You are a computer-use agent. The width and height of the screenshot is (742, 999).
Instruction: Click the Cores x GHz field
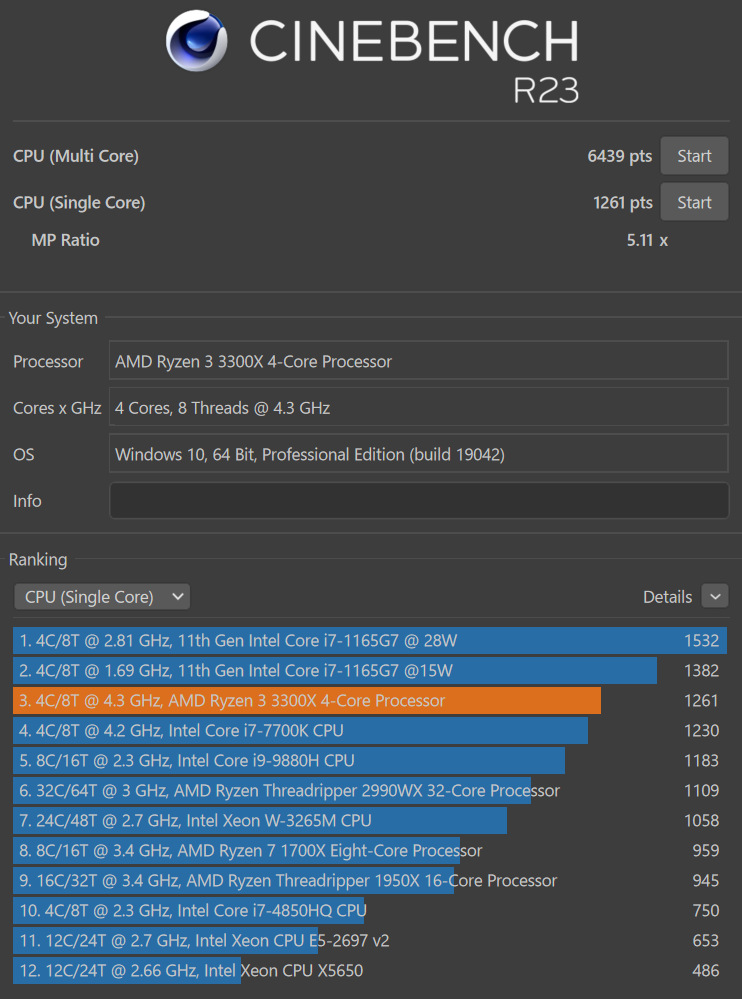418,408
